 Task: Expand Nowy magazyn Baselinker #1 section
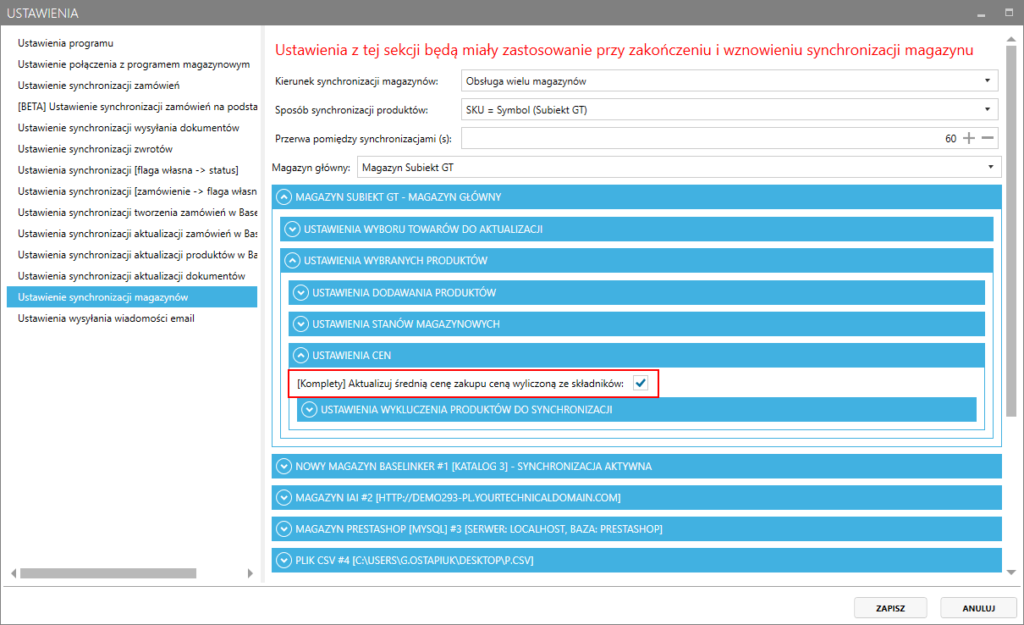(636, 466)
